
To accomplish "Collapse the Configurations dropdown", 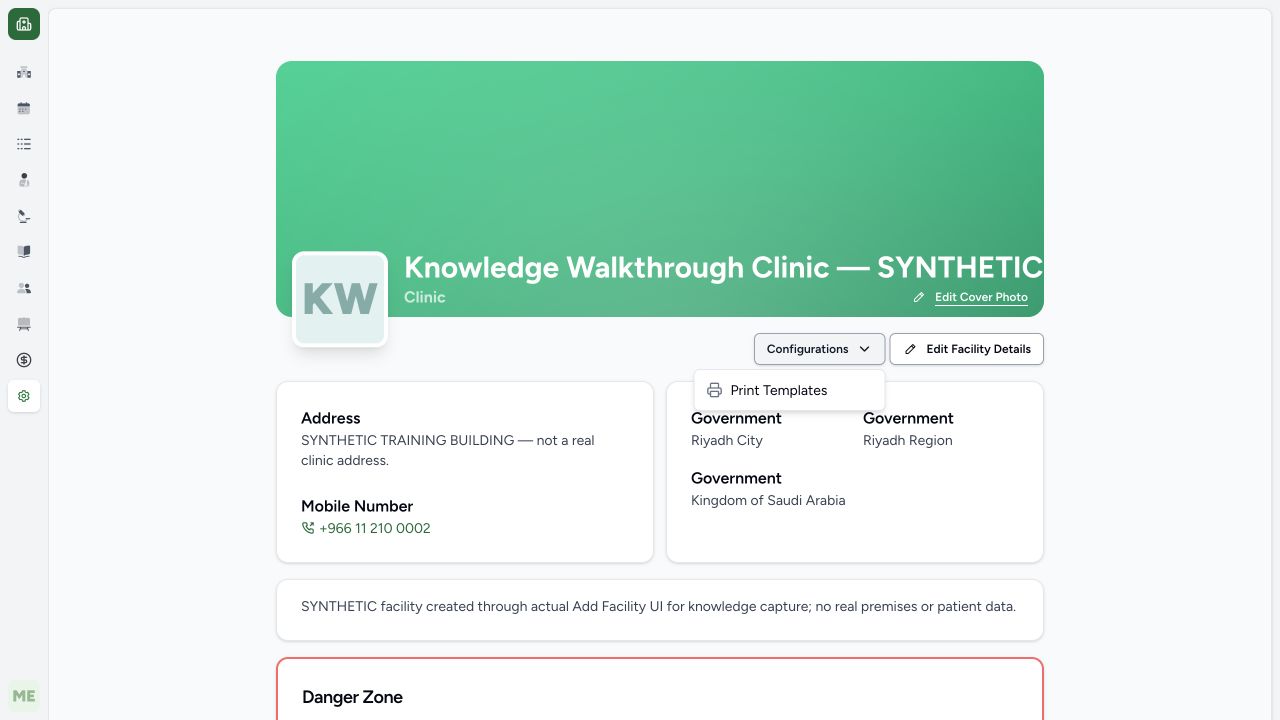I will pos(819,349).
